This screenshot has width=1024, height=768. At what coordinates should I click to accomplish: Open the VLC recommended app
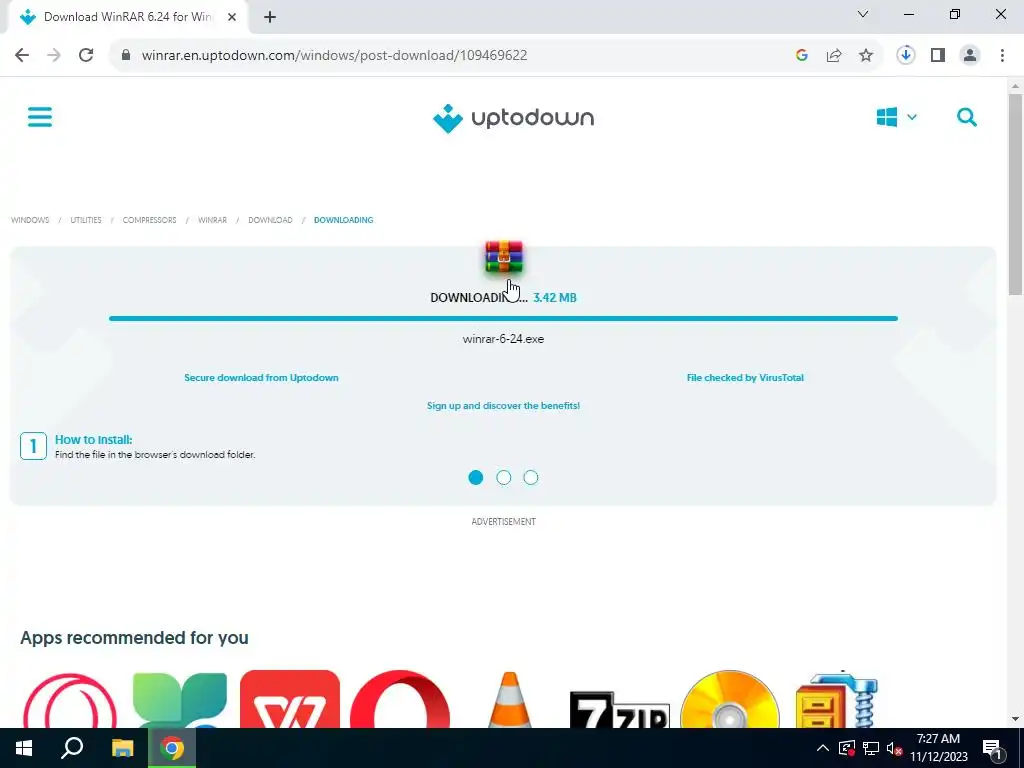(509, 699)
